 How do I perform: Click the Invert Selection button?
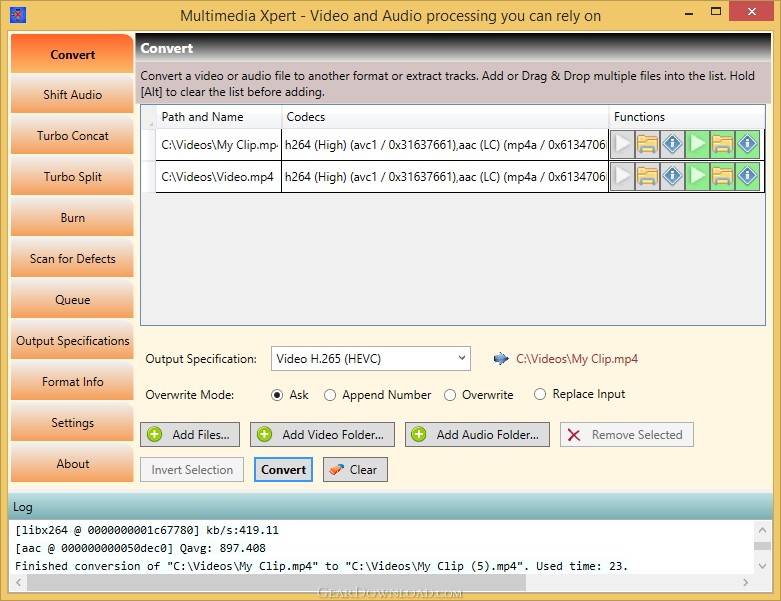click(192, 470)
